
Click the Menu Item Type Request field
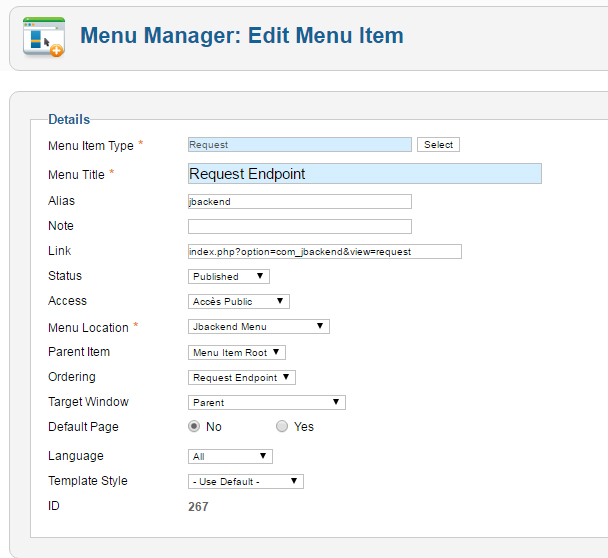tap(300, 145)
